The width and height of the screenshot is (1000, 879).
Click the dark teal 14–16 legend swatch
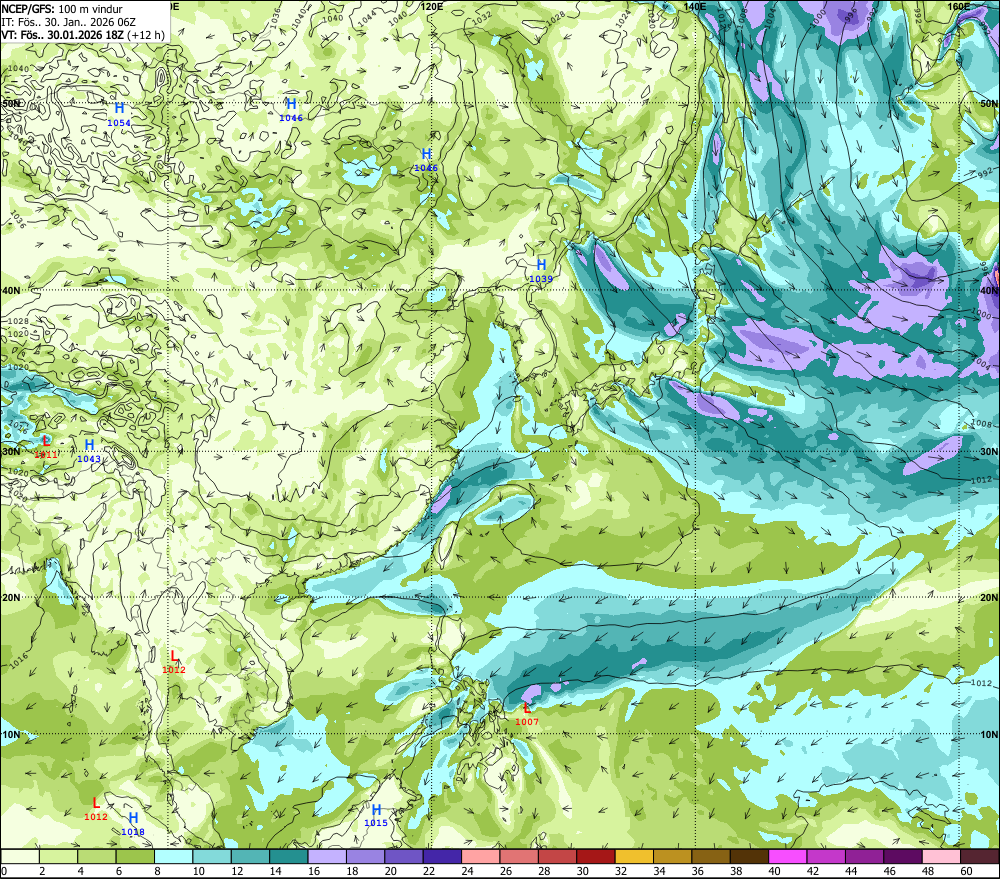(289, 856)
